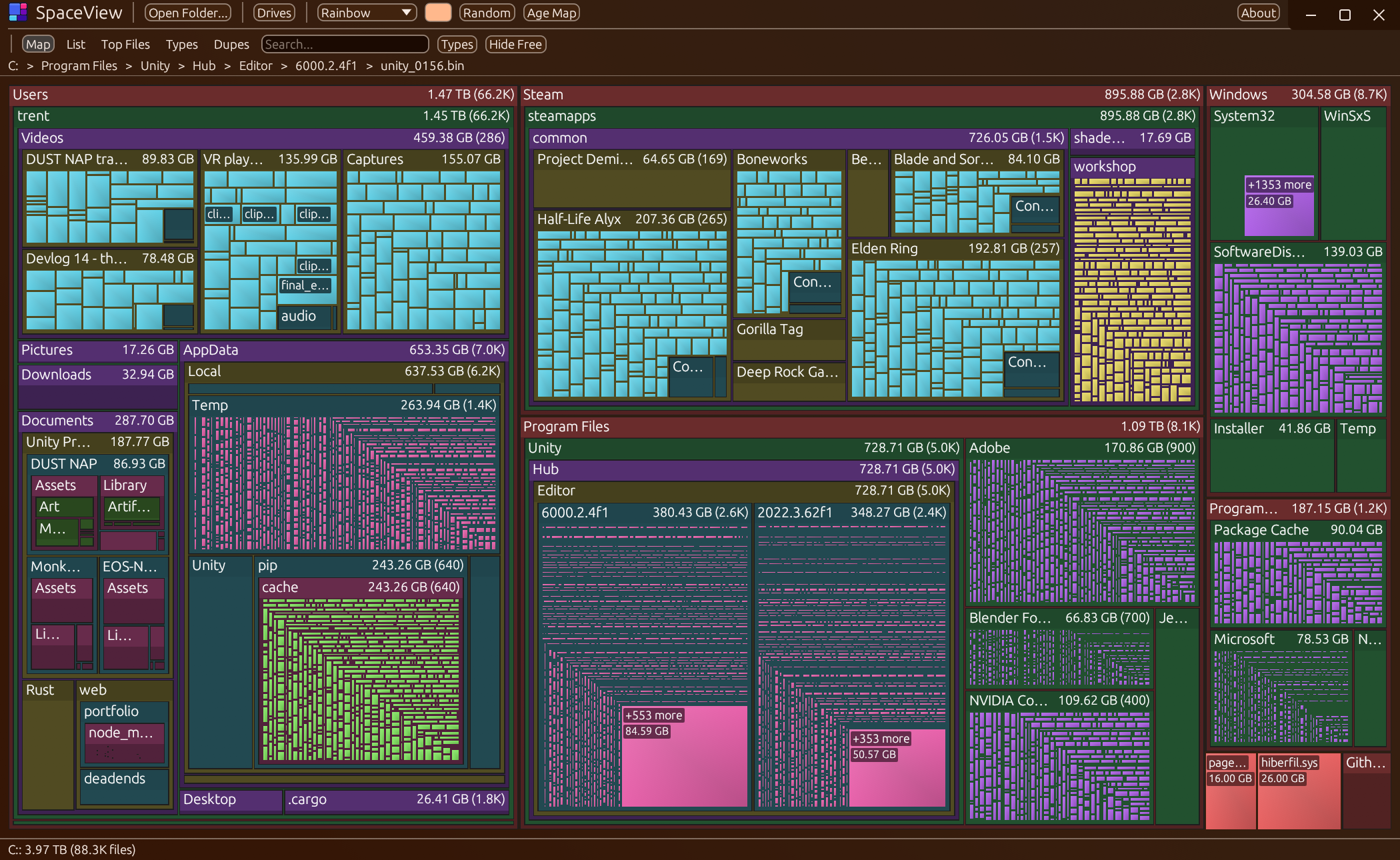Image resolution: width=1400 pixels, height=860 pixels.
Task: Switch to the Types tab
Action: pyautogui.click(x=181, y=44)
